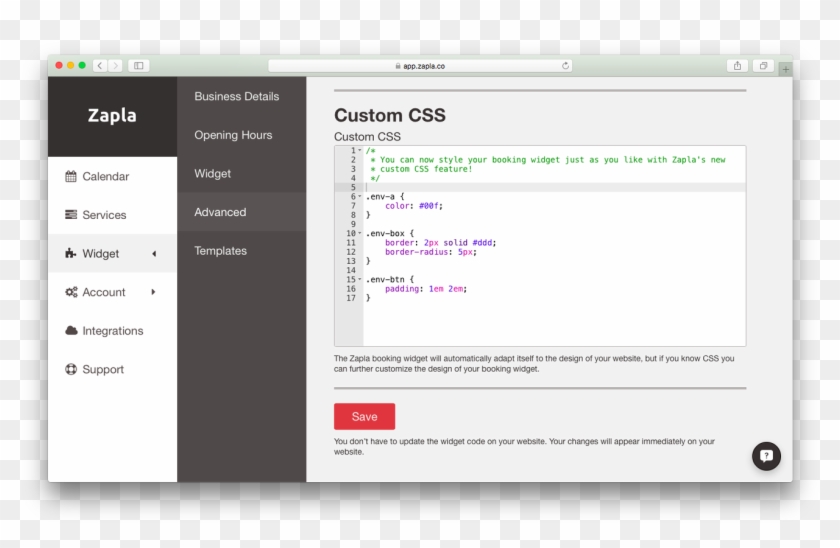Image resolution: width=840 pixels, height=548 pixels.
Task: Toggle the browser sidebar button
Action: 138,66
